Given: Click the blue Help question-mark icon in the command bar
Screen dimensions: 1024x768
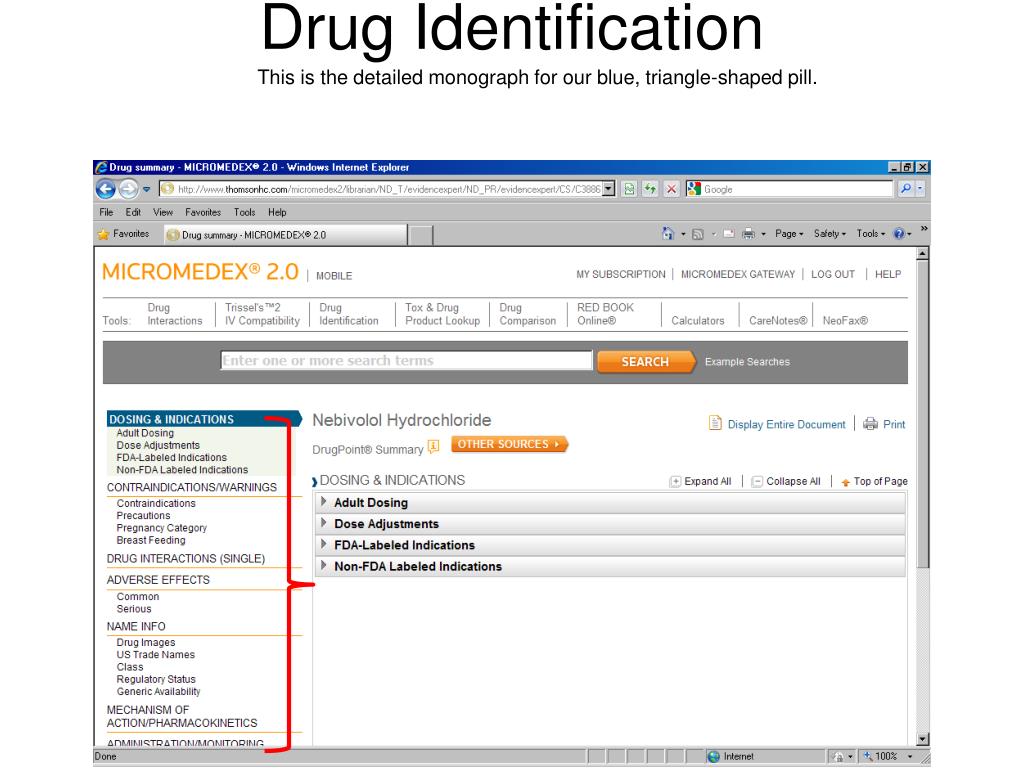Looking at the screenshot, I should 899,234.
